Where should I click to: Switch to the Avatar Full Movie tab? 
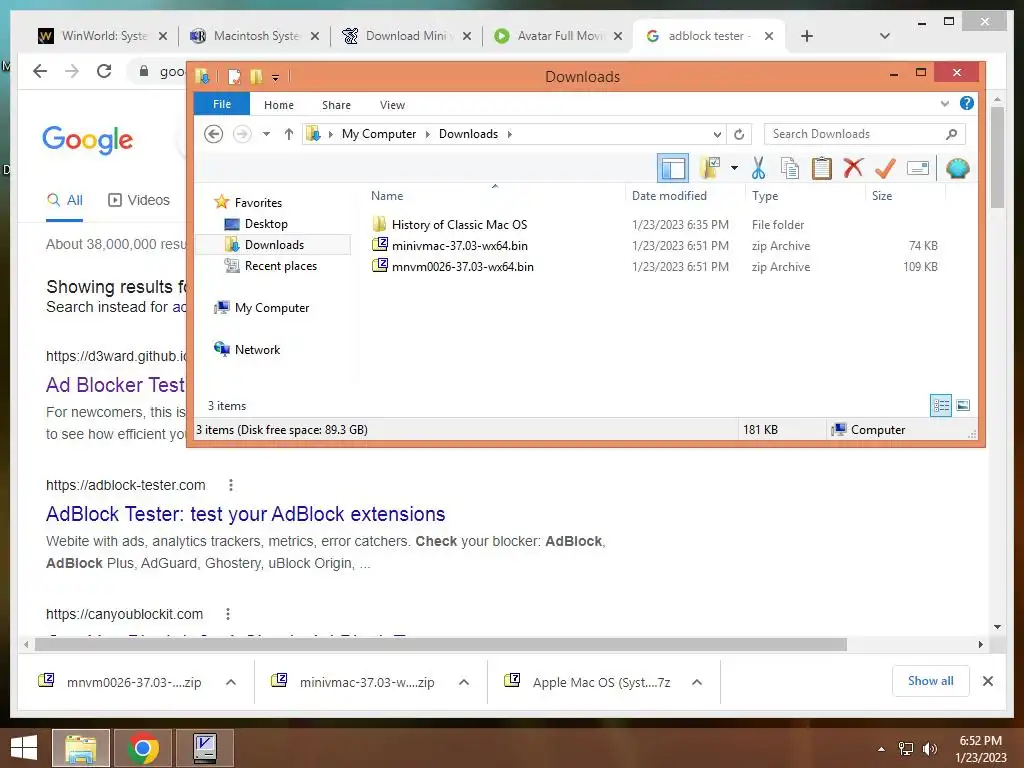(560, 36)
